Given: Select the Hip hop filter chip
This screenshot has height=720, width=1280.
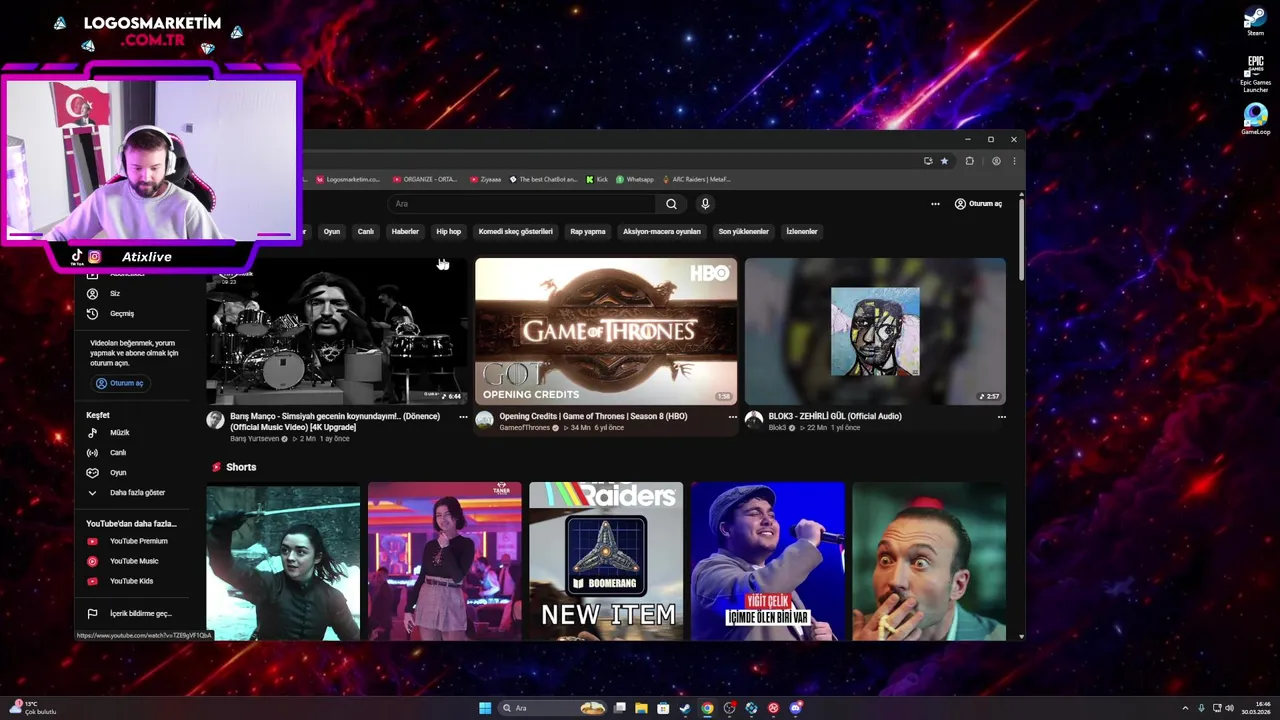Looking at the screenshot, I should pos(449,231).
